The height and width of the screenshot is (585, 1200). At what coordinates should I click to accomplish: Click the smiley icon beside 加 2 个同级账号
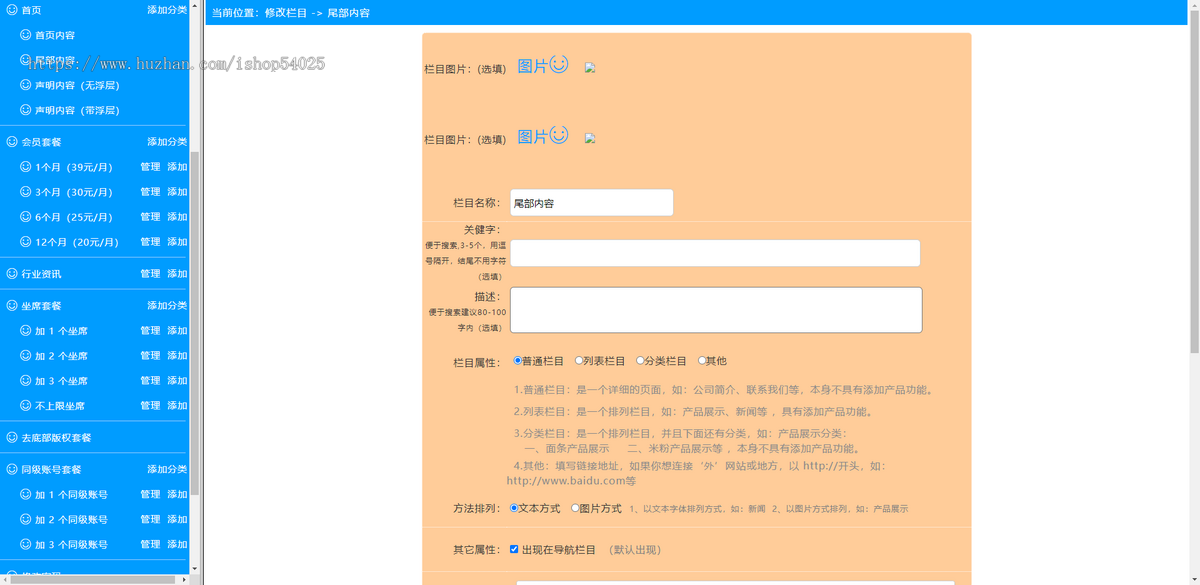[26, 520]
